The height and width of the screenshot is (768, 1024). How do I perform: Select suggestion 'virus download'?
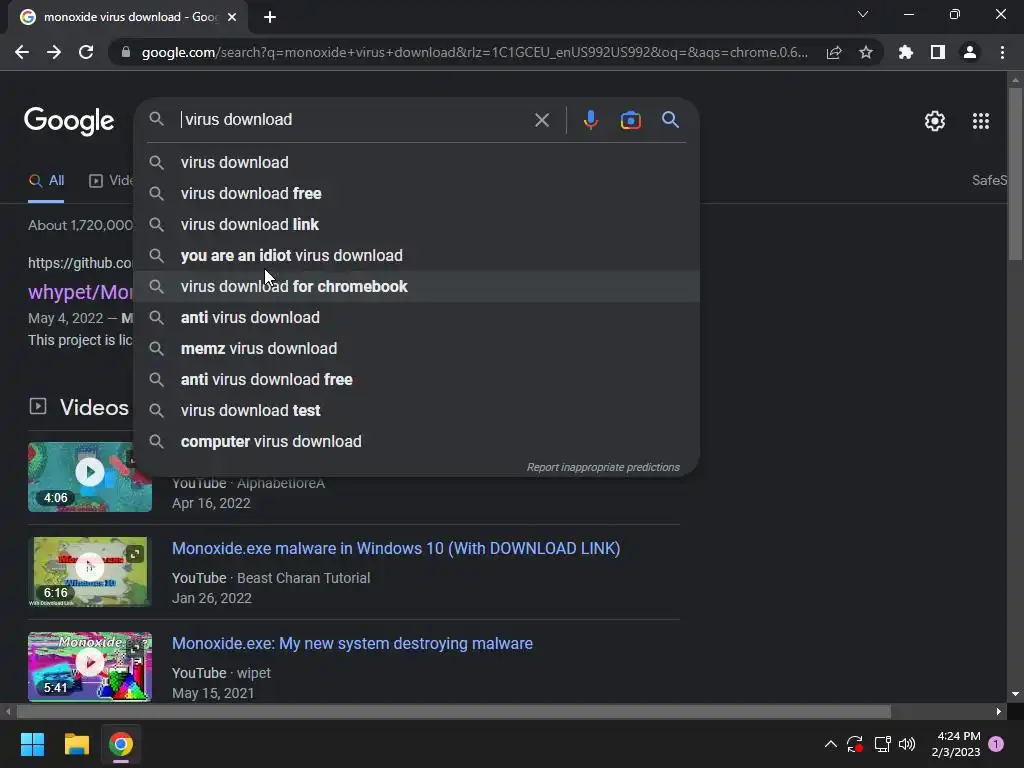pos(417,163)
